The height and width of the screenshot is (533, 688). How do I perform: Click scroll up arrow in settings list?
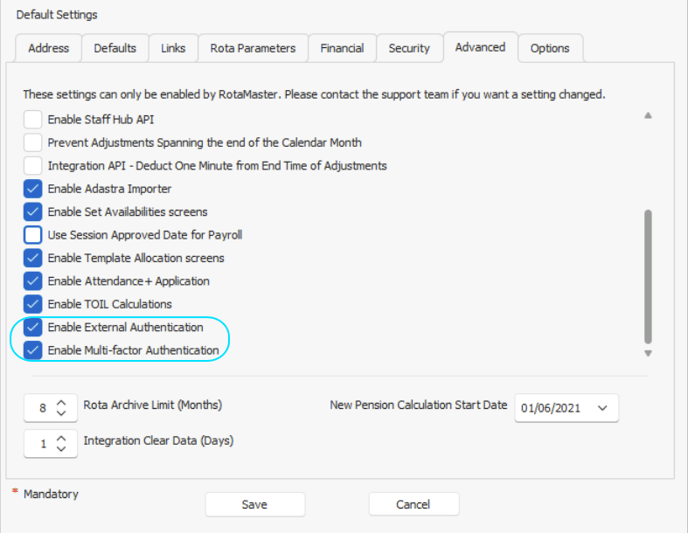648,115
